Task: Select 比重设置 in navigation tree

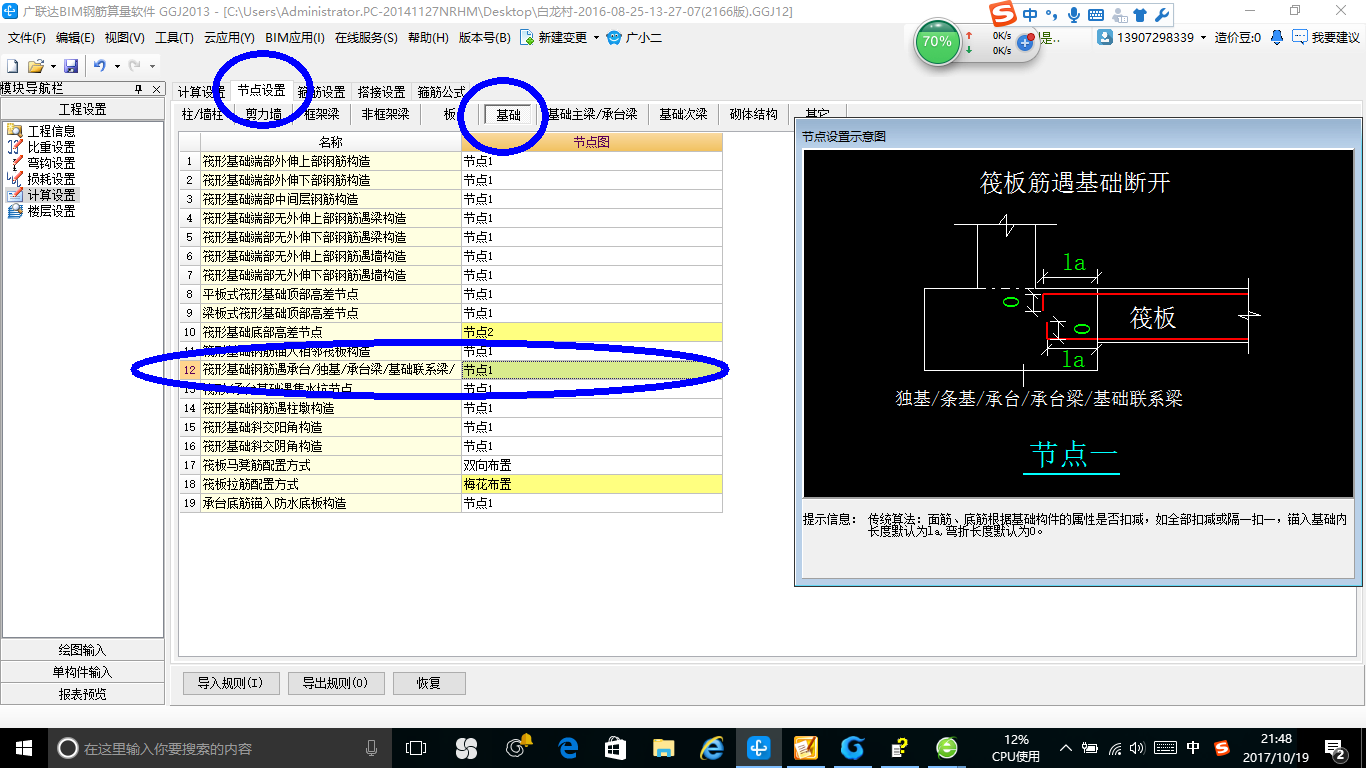Action: (x=51, y=147)
